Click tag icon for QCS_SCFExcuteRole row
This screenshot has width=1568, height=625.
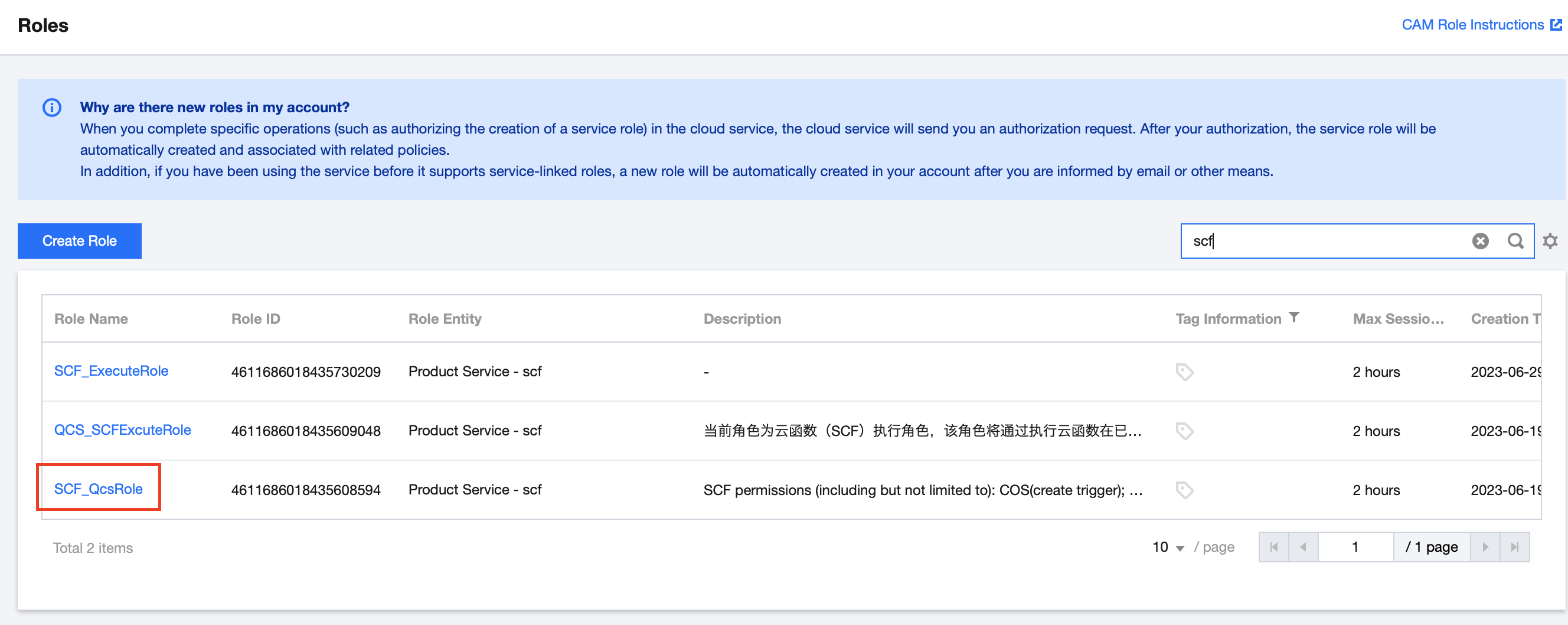pyautogui.click(x=1184, y=431)
